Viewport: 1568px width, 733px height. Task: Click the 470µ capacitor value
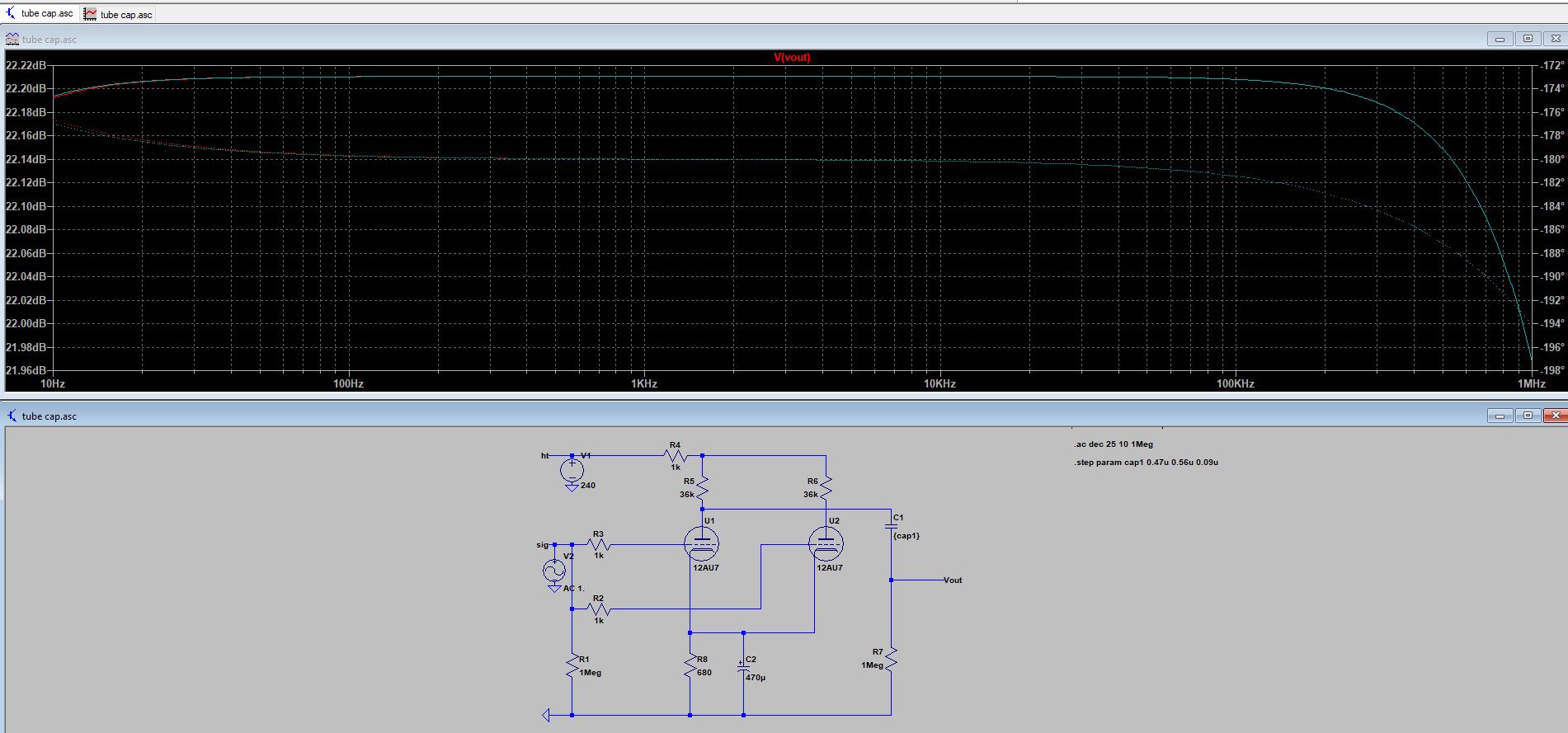pos(756,678)
